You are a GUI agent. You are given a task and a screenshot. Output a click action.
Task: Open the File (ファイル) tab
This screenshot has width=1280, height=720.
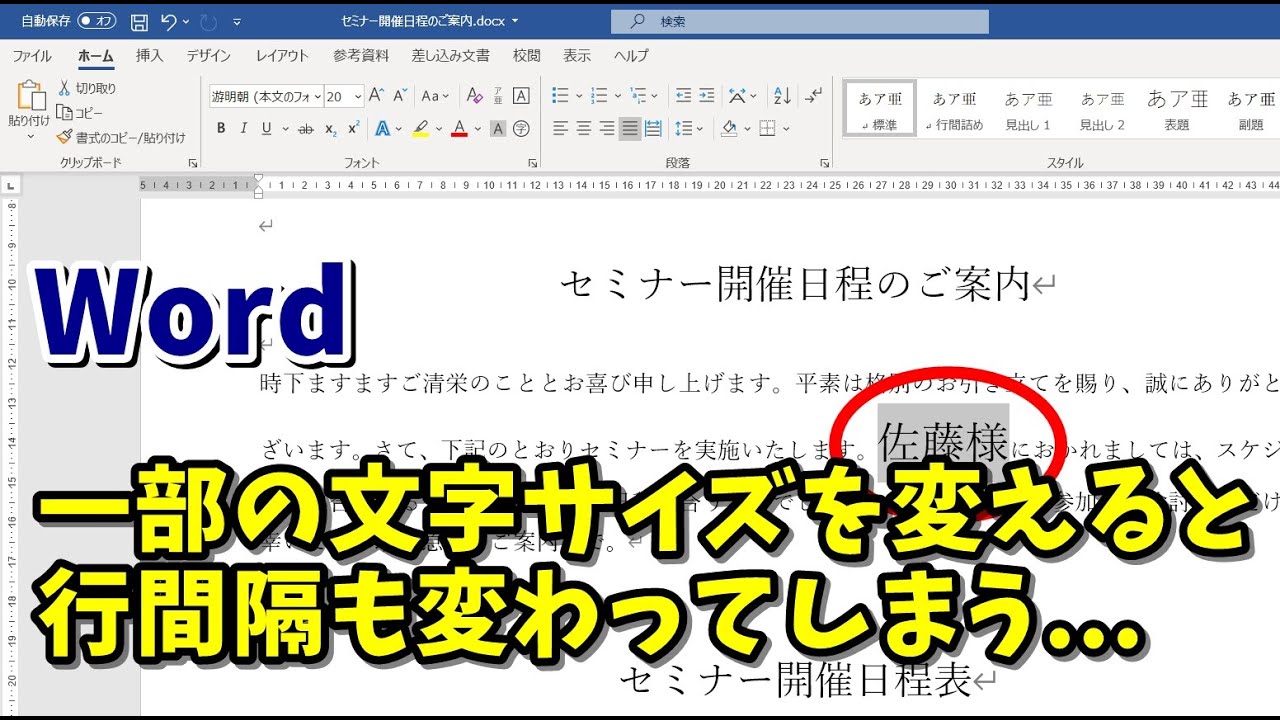click(x=32, y=56)
